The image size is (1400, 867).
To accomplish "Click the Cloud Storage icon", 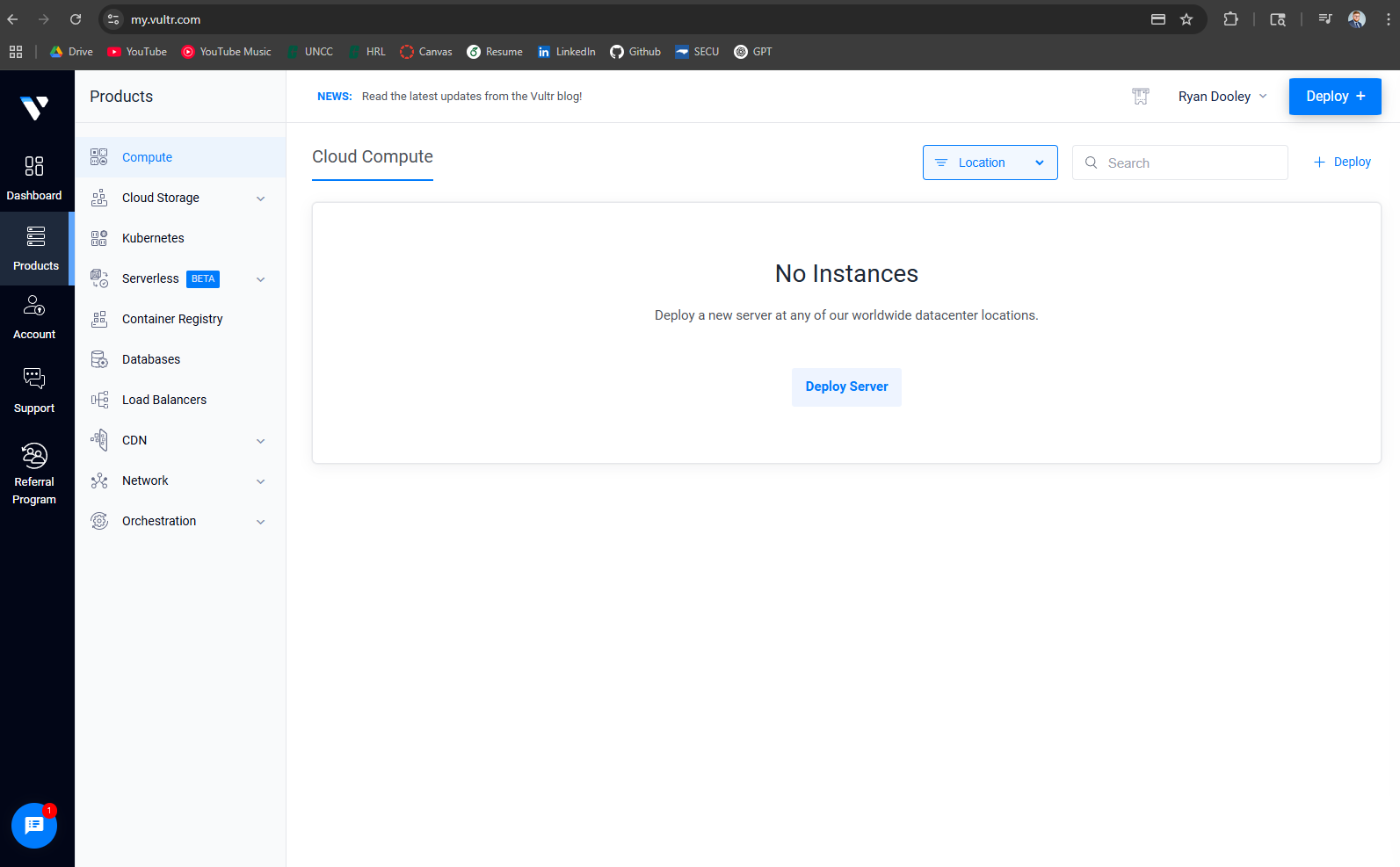I will point(99,198).
